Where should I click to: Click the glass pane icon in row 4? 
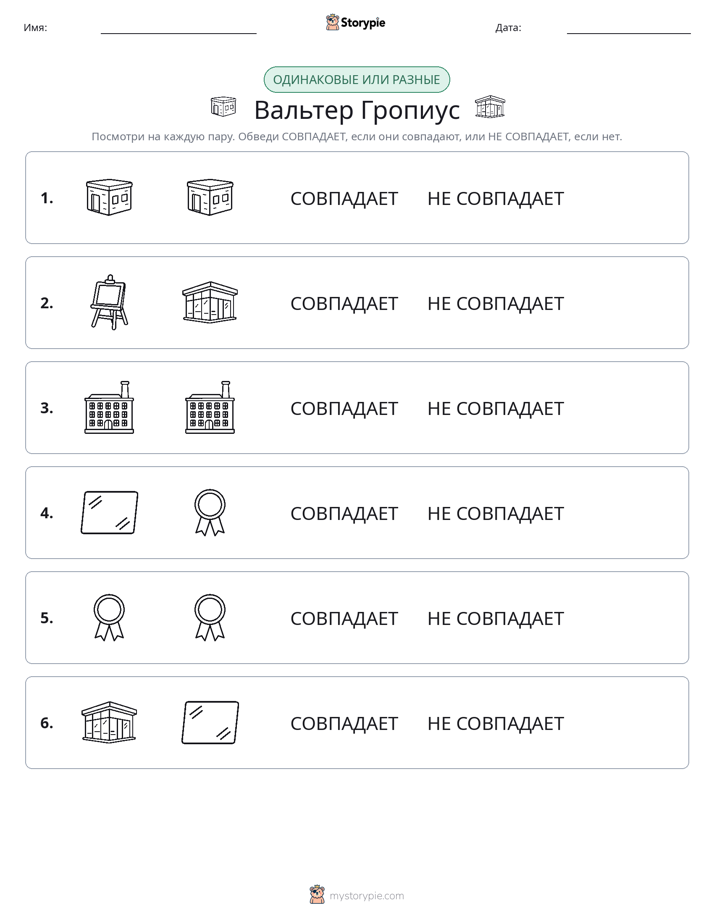click(x=109, y=513)
